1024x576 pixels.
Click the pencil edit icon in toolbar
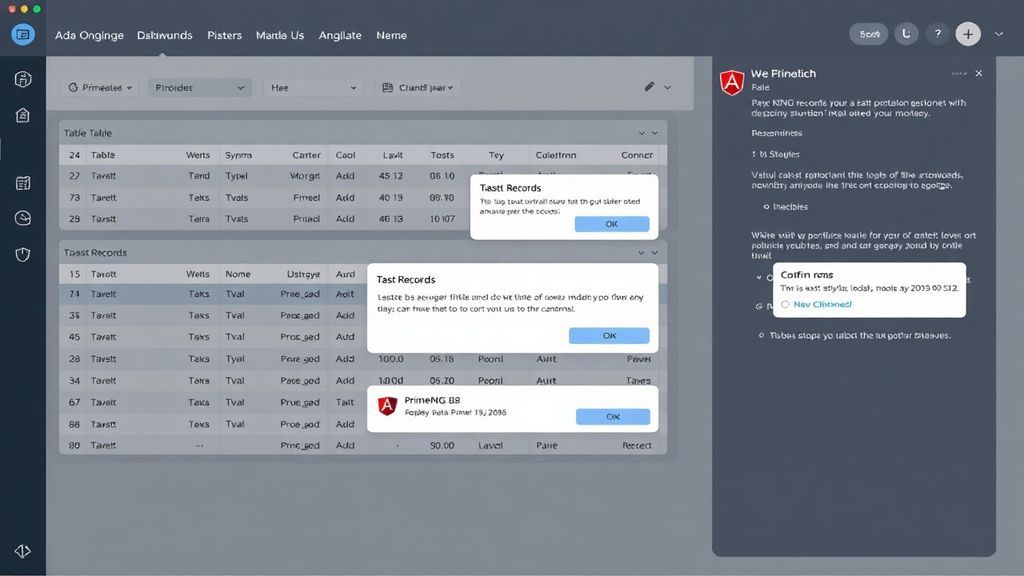649,87
